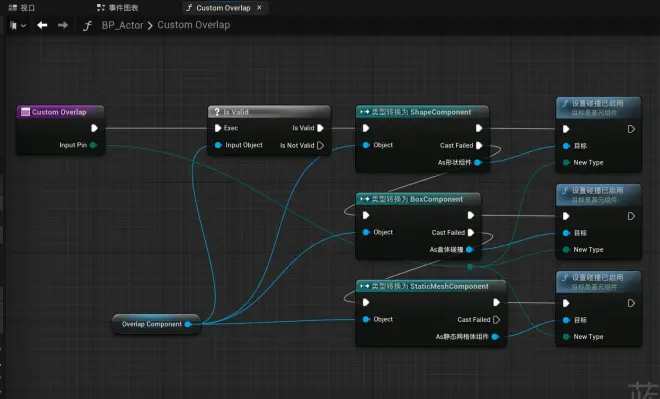Click BP_Actor in the breadcrumb
The height and width of the screenshot is (399, 660).
[x=122, y=25]
